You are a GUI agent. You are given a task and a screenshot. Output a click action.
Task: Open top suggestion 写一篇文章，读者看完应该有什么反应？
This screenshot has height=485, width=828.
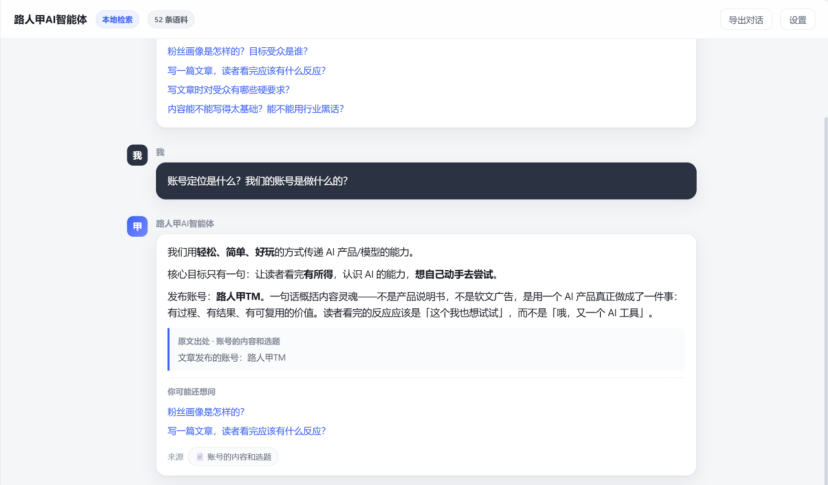247,71
